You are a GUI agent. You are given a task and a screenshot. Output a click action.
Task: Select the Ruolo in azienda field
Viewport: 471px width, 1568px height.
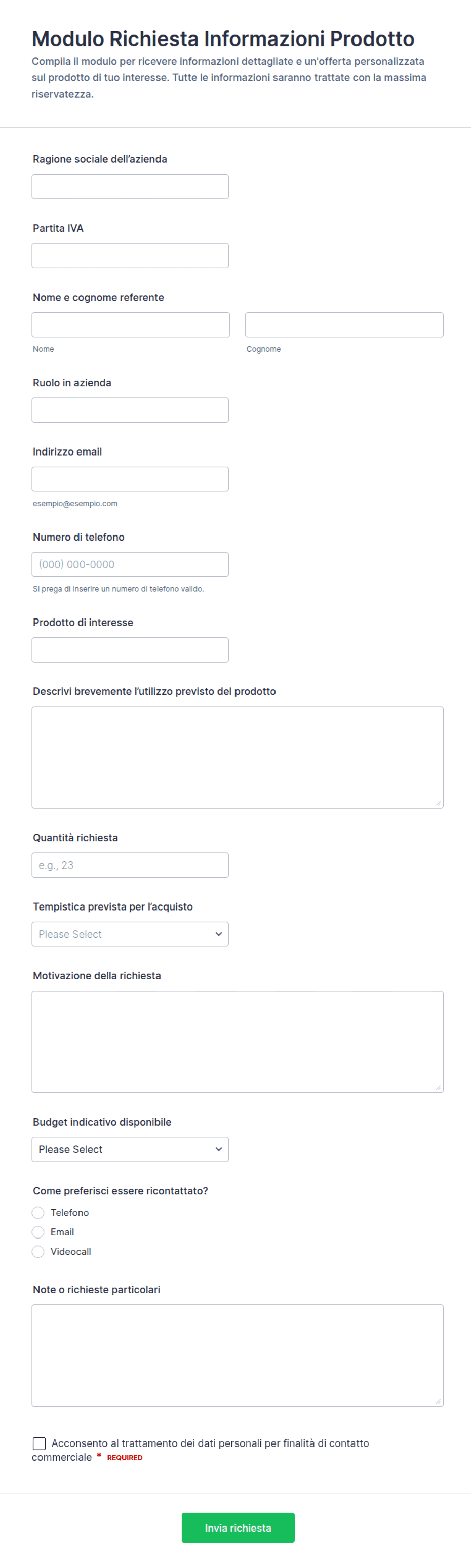click(x=130, y=410)
